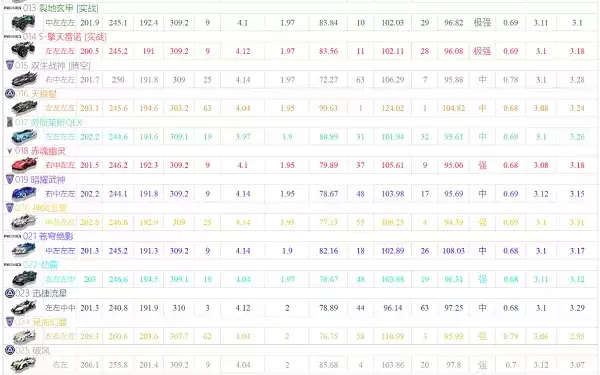Screen dimensions: 600x375
Task: Open the blue 暗耀武神 car thumbnail
Action: [24, 193]
